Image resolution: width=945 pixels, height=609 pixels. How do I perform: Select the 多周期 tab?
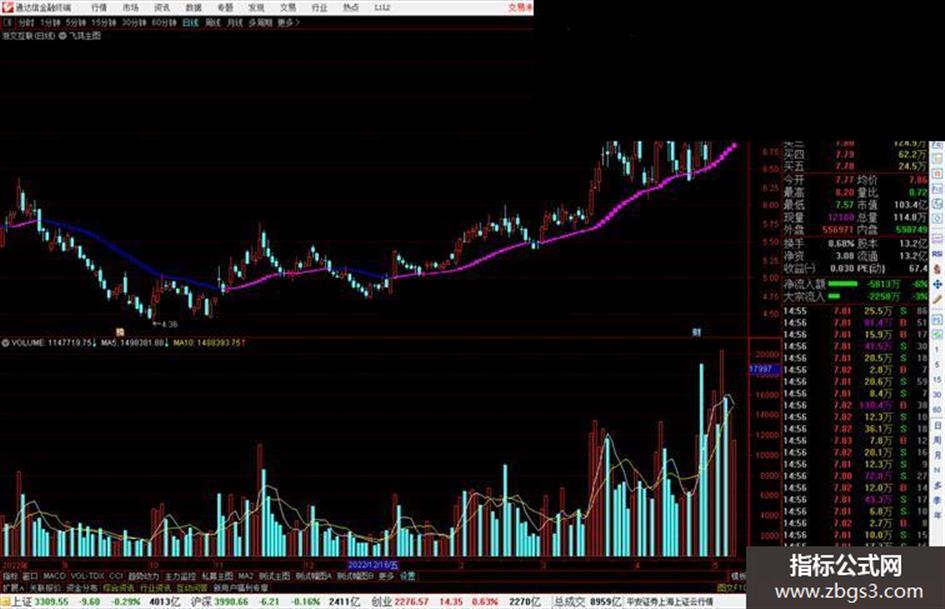pos(260,22)
